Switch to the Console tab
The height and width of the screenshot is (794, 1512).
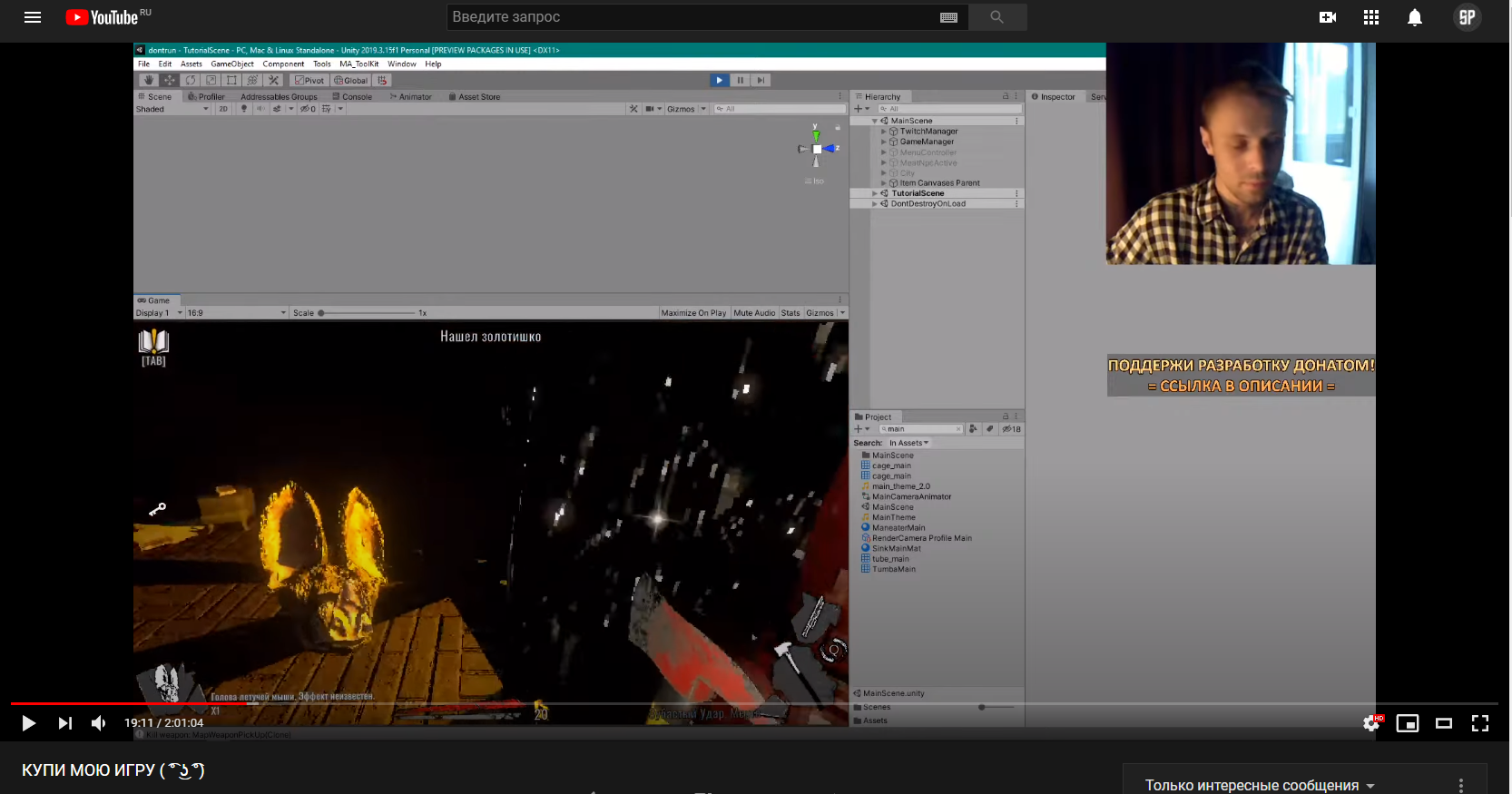click(352, 96)
